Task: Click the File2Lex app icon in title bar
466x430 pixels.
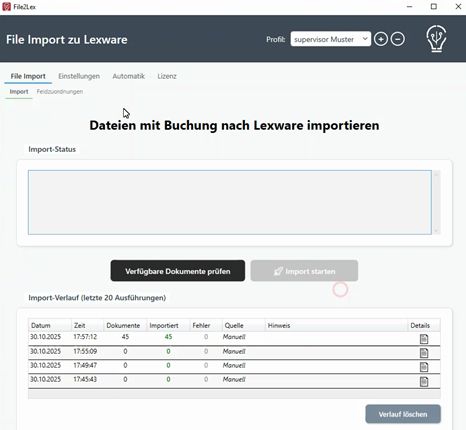Action: [6, 7]
